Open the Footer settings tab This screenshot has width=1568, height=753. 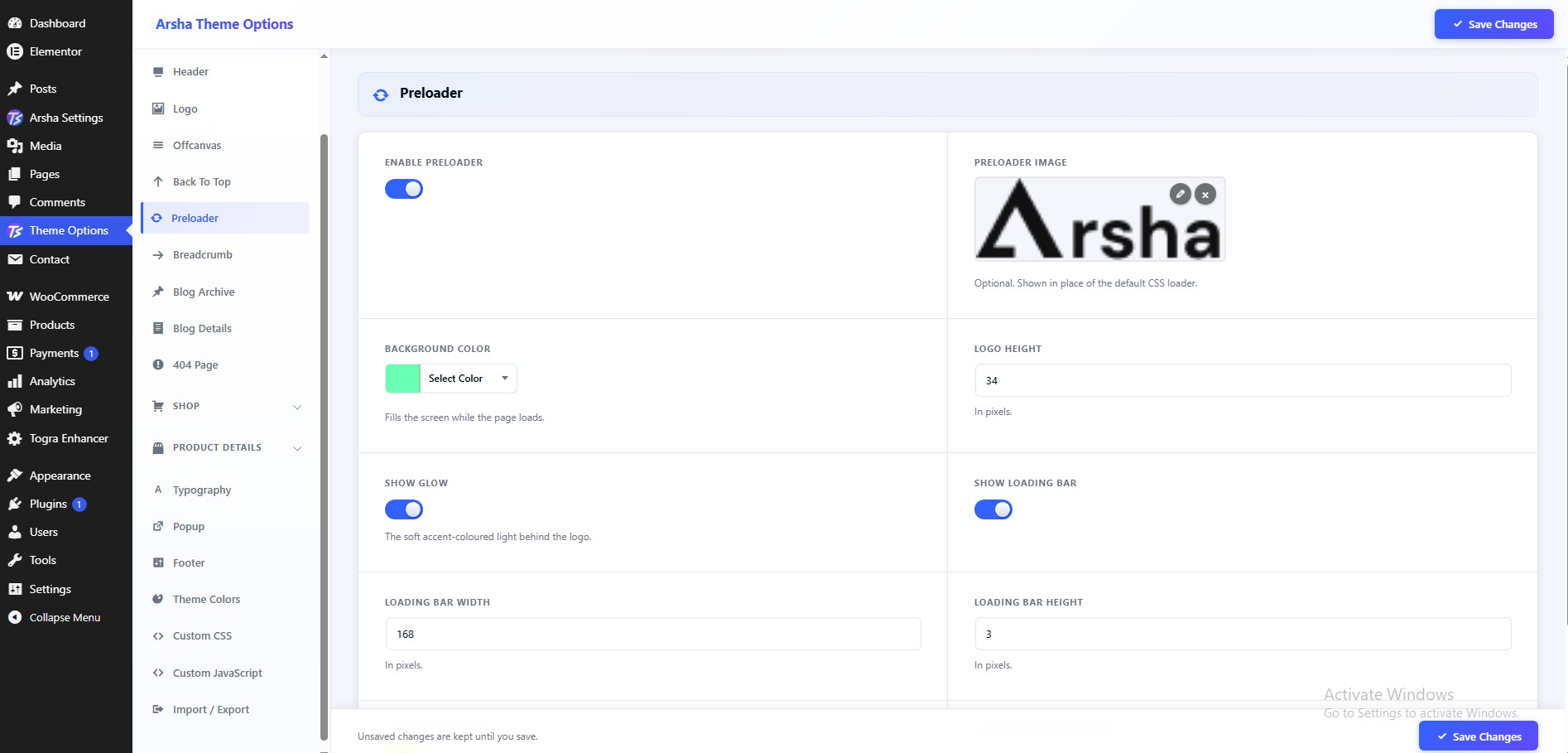click(225, 562)
